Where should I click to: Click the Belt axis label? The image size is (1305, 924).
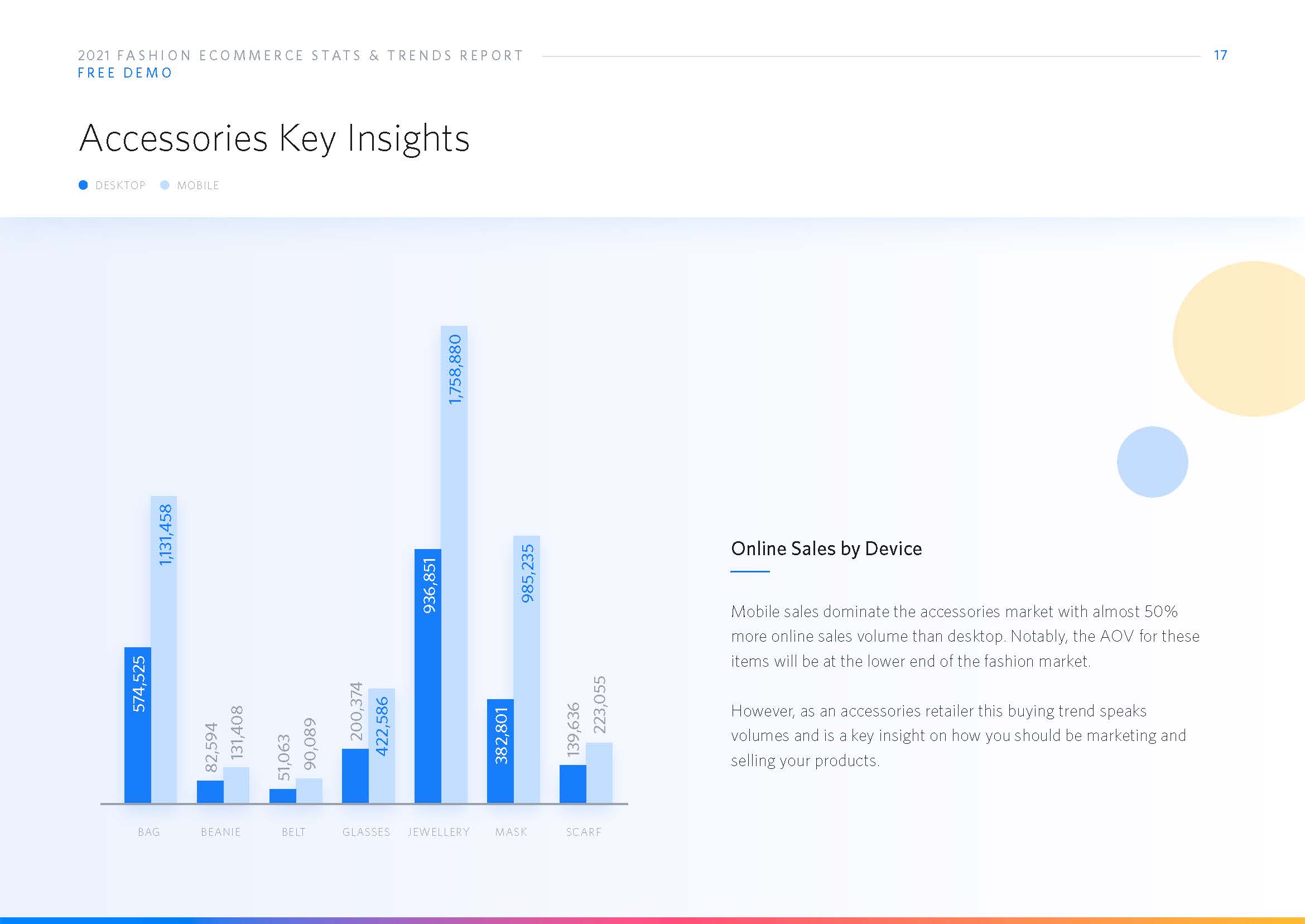293,832
